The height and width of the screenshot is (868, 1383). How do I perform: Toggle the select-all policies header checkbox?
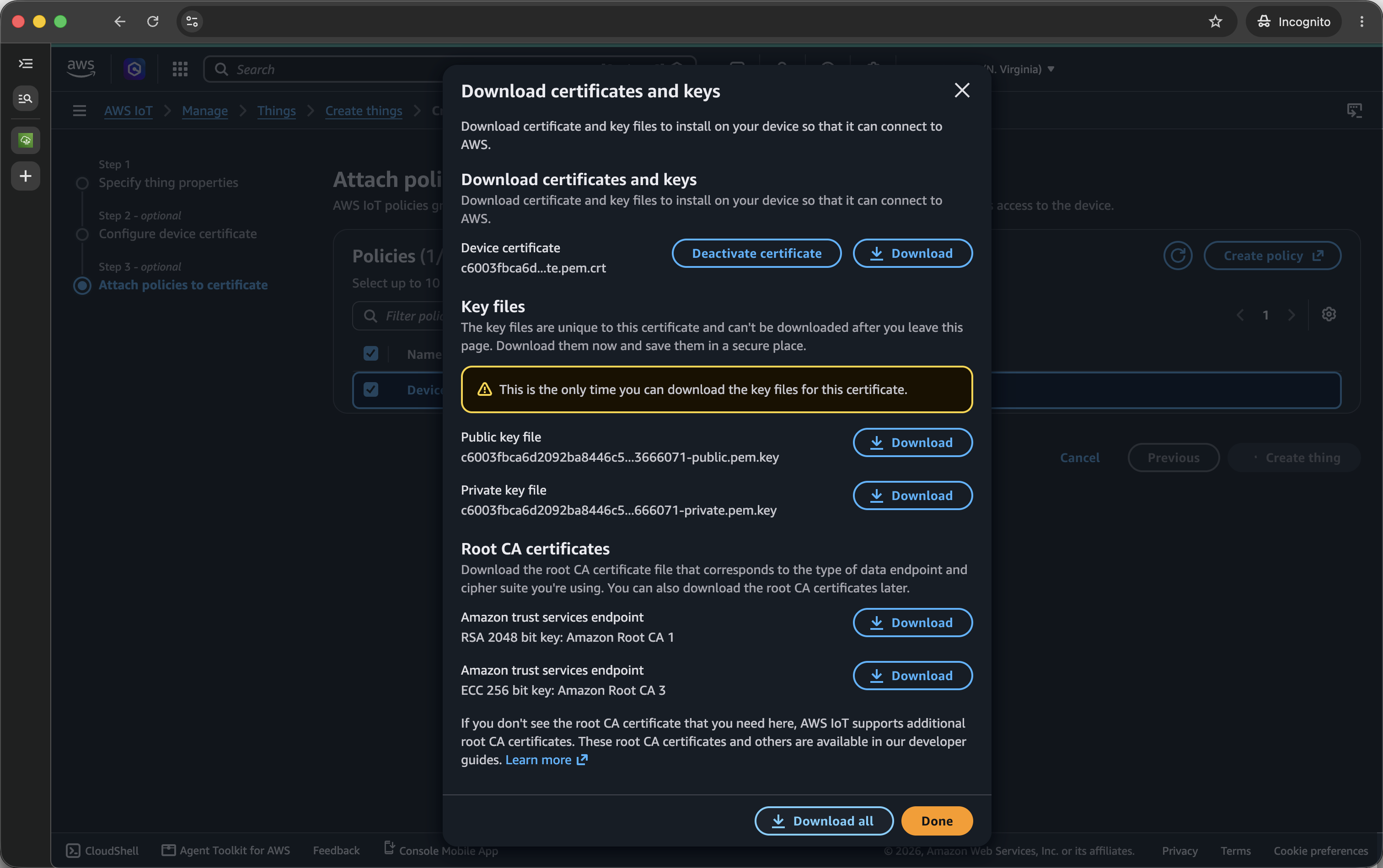(x=371, y=354)
